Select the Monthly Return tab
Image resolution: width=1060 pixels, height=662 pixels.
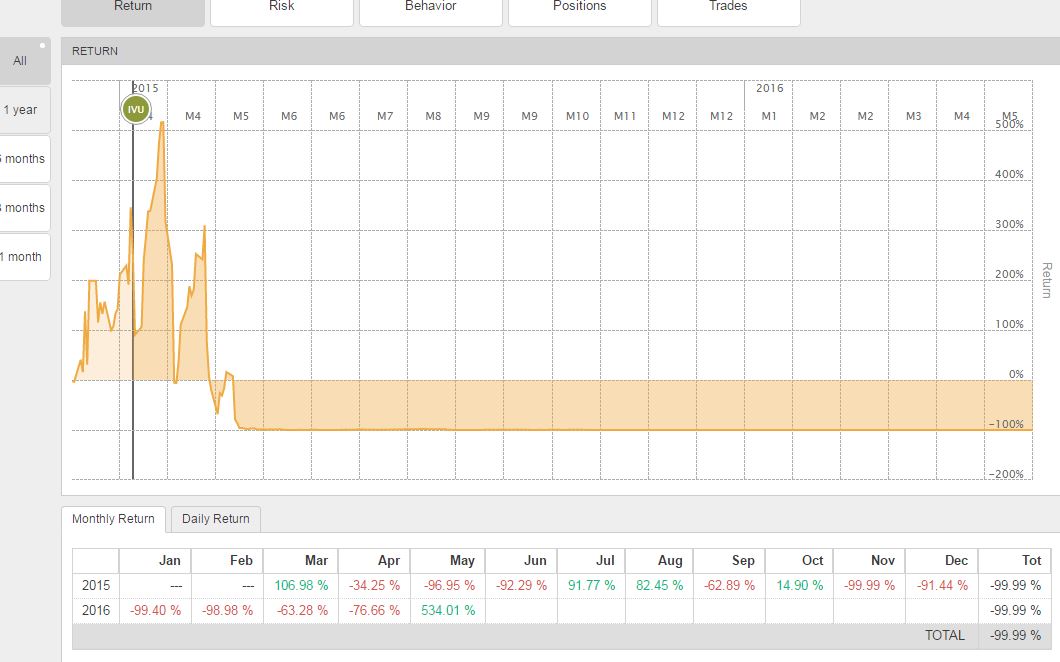tap(113, 519)
